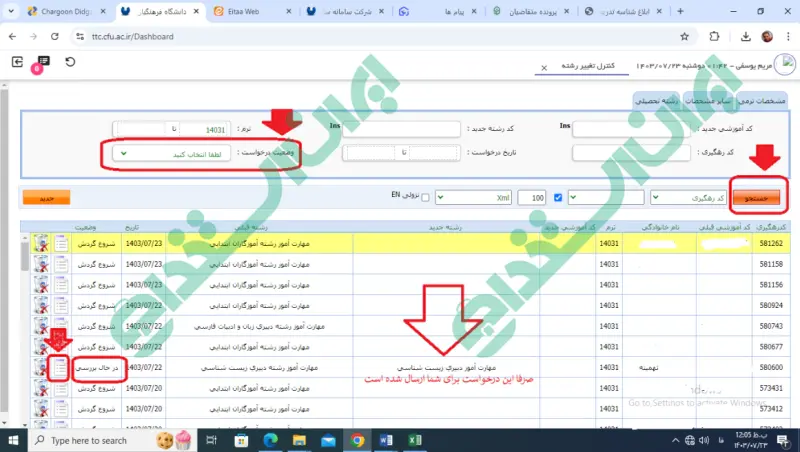The height and width of the screenshot is (452, 800).
Task: Open the 'کد رهگیری' sort dropdown
Action: (688, 198)
